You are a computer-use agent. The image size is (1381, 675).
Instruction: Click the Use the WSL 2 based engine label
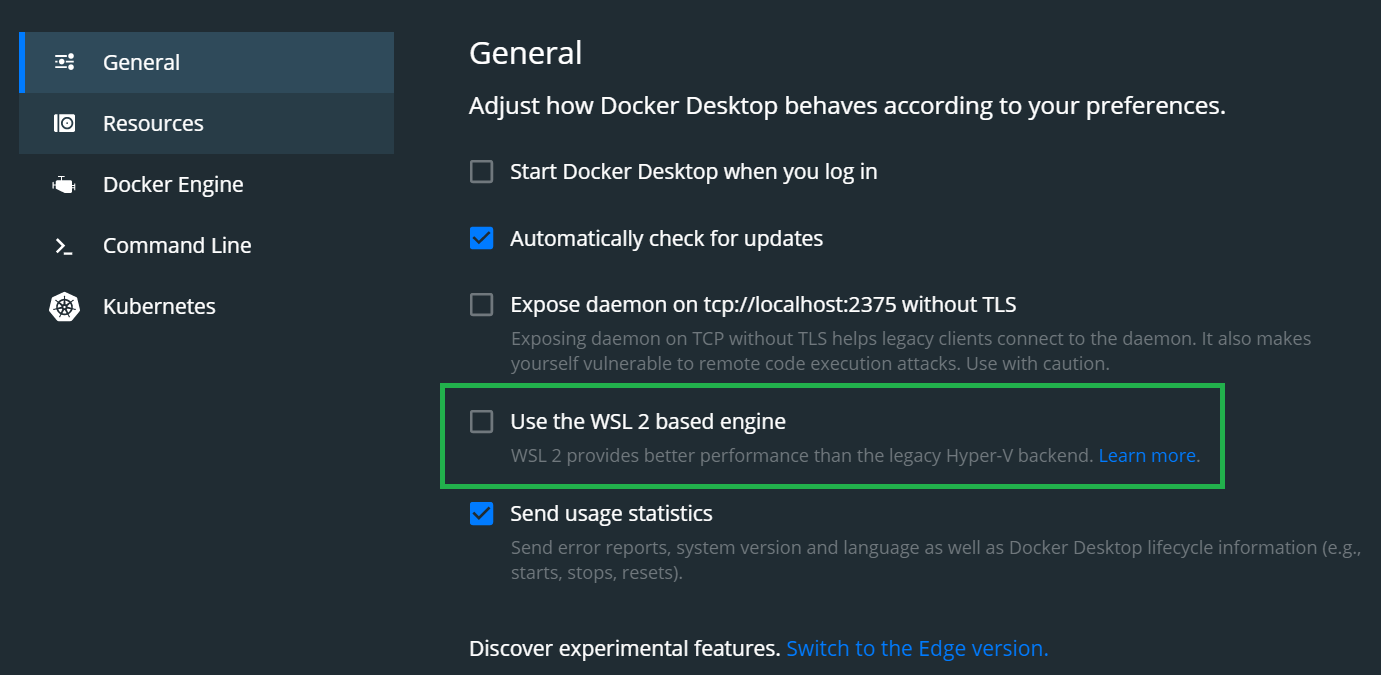[x=646, y=421]
